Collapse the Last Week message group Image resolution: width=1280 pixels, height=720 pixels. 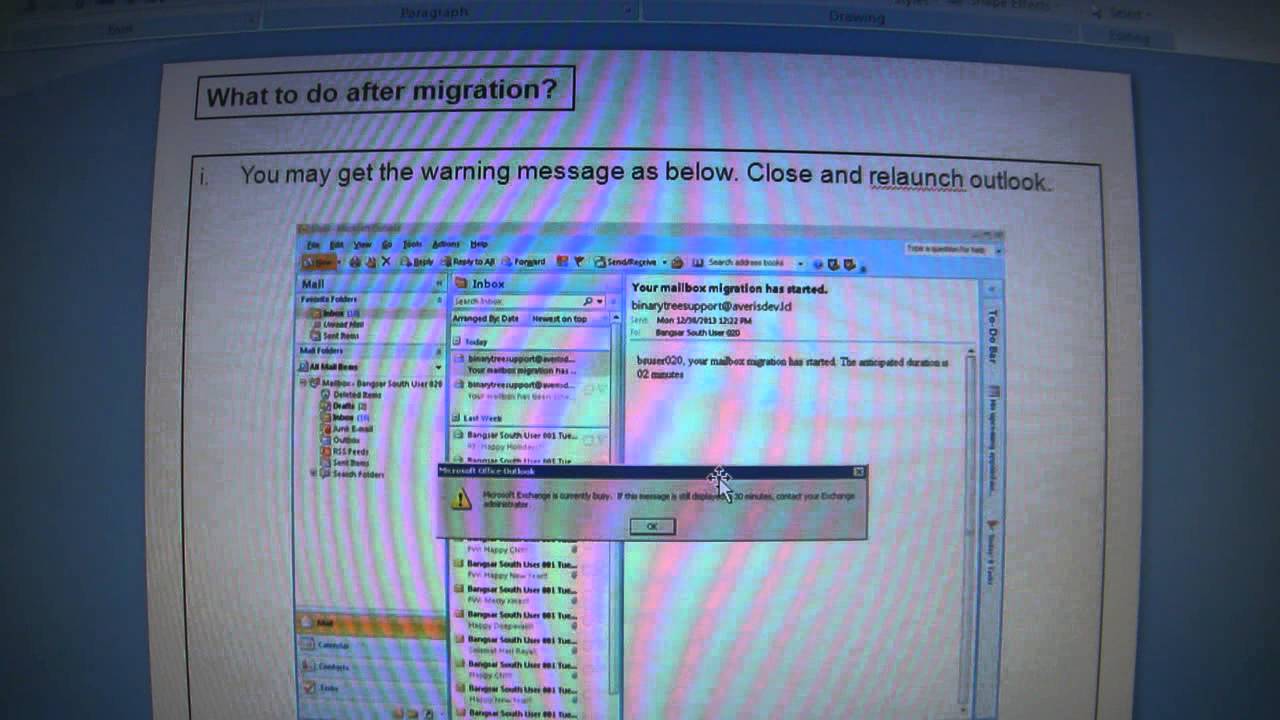click(458, 418)
